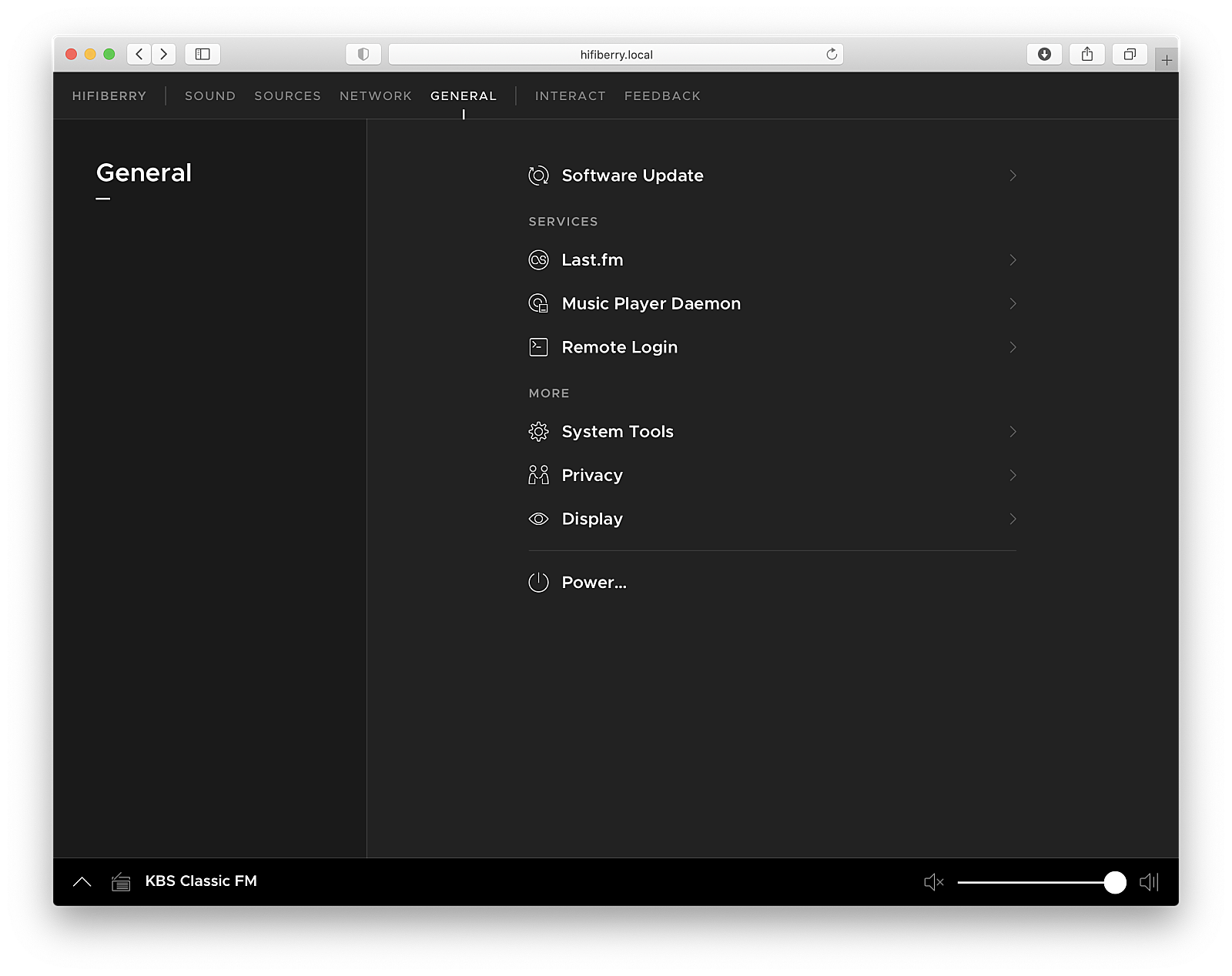Click the System Tools gear icon
Viewport: 1232px width, 976px height.
(x=538, y=432)
